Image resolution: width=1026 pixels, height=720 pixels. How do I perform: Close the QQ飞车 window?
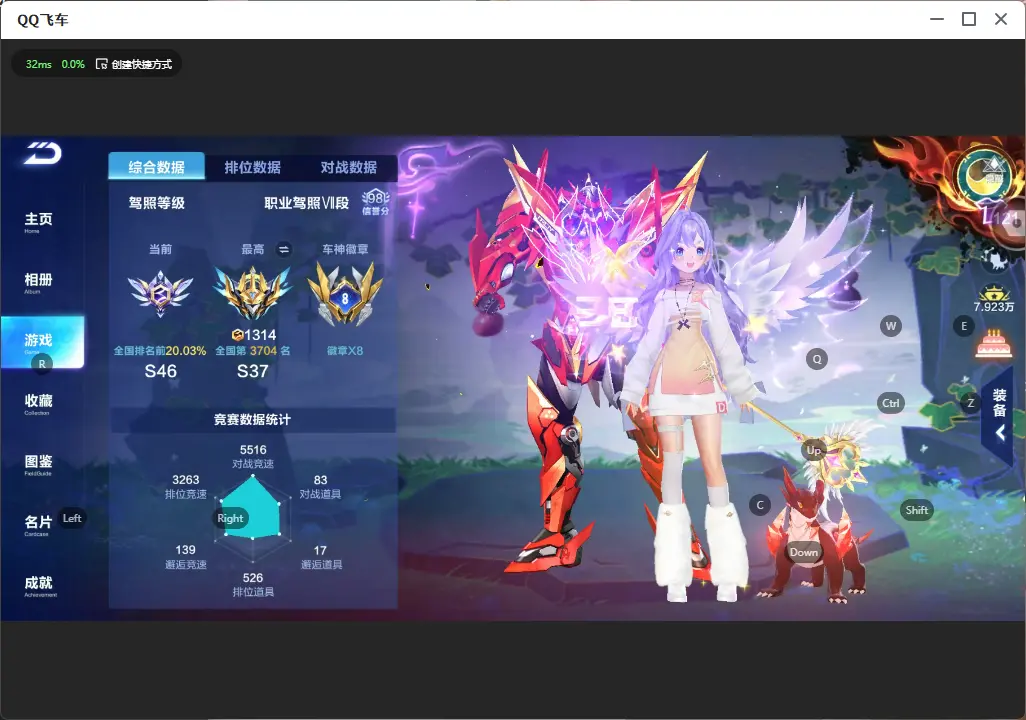pos(1001,20)
